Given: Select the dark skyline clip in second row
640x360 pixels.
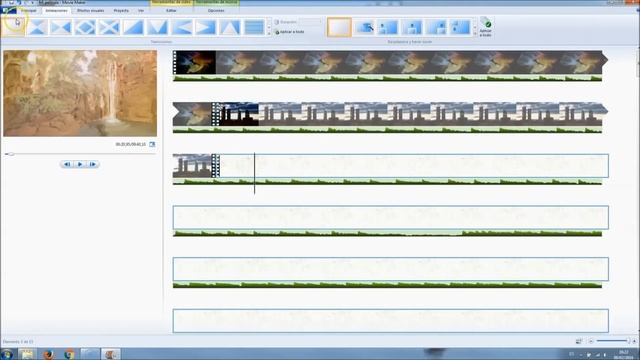Looking at the screenshot, I should 235,114.
